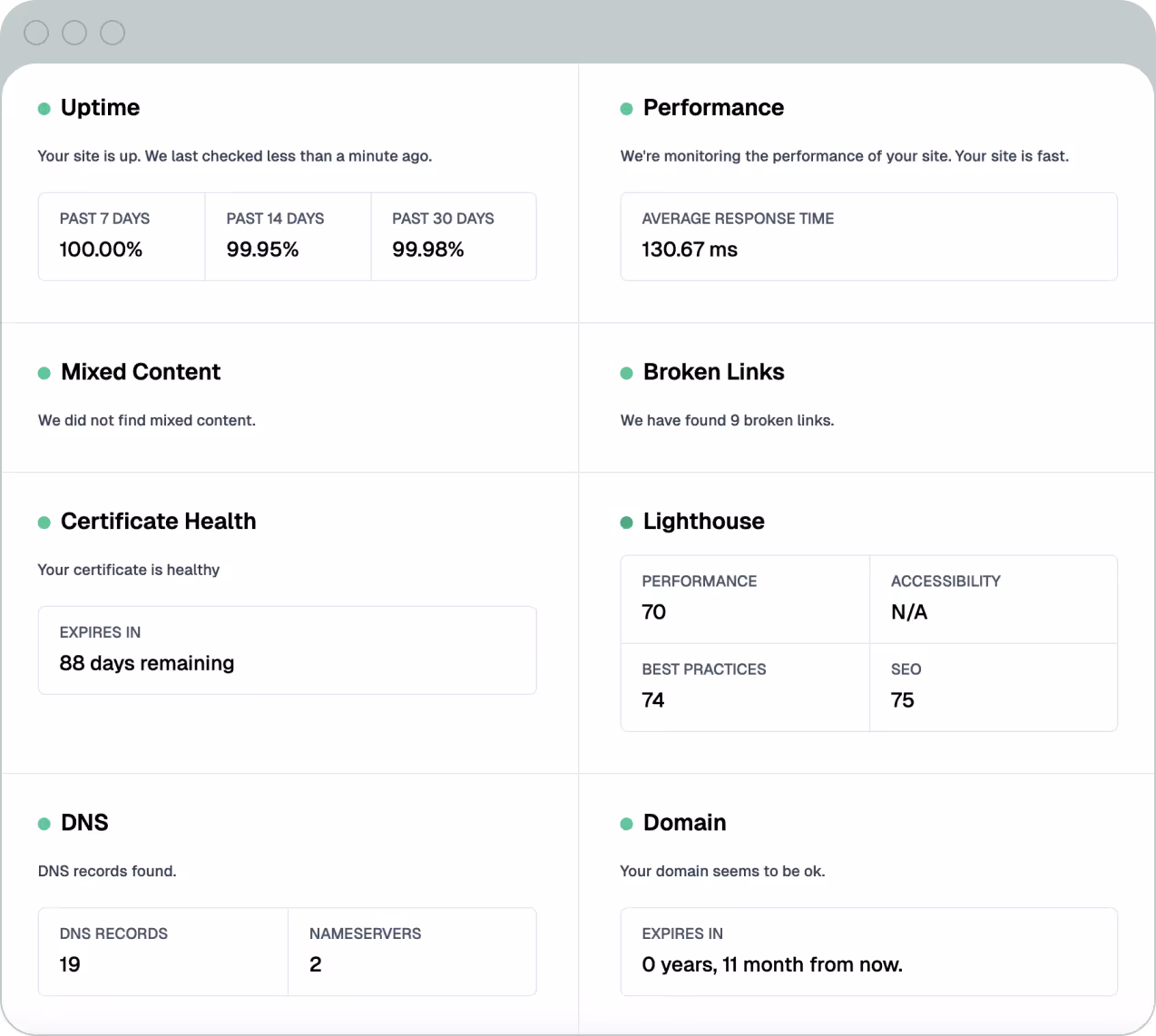Click the Nameservers label
1156x1036 pixels.
click(x=365, y=933)
